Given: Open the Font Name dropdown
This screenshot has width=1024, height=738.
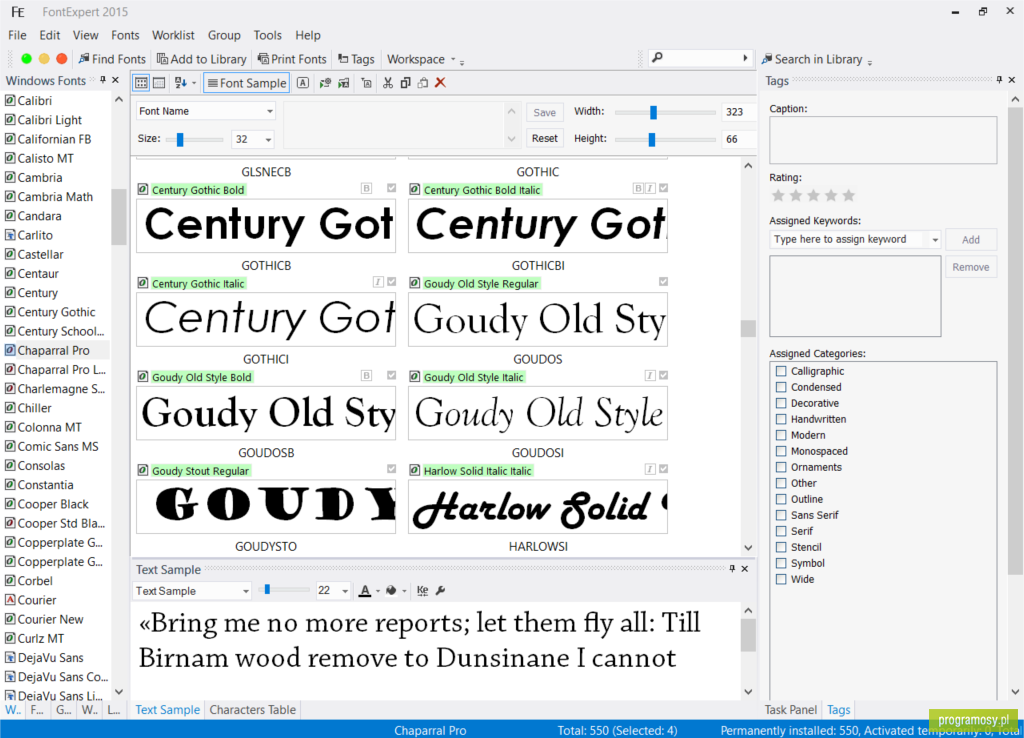Looking at the screenshot, I should pyautogui.click(x=270, y=112).
